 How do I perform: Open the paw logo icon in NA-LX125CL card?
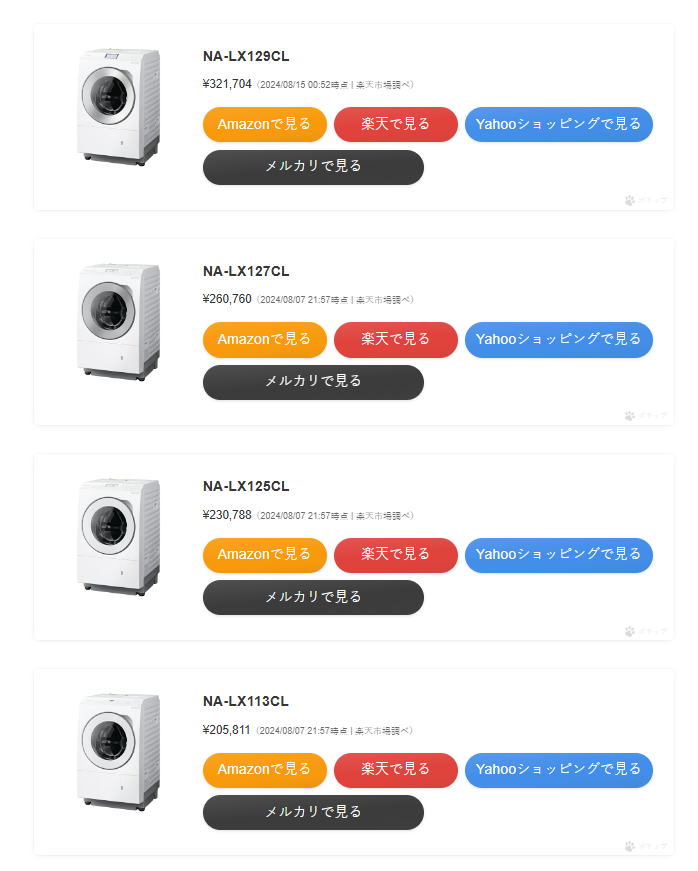pos(630,631)
